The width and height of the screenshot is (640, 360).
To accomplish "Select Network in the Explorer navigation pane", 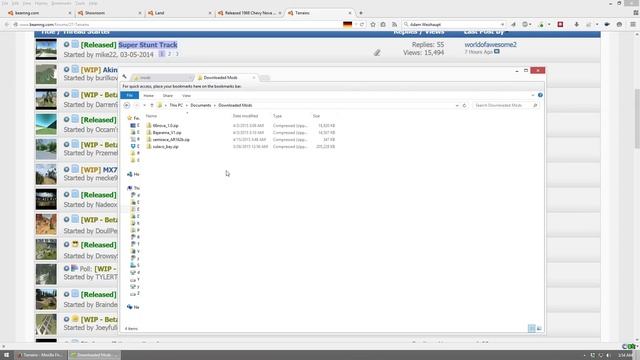I will pyautogui.click(x=133, y=307).
